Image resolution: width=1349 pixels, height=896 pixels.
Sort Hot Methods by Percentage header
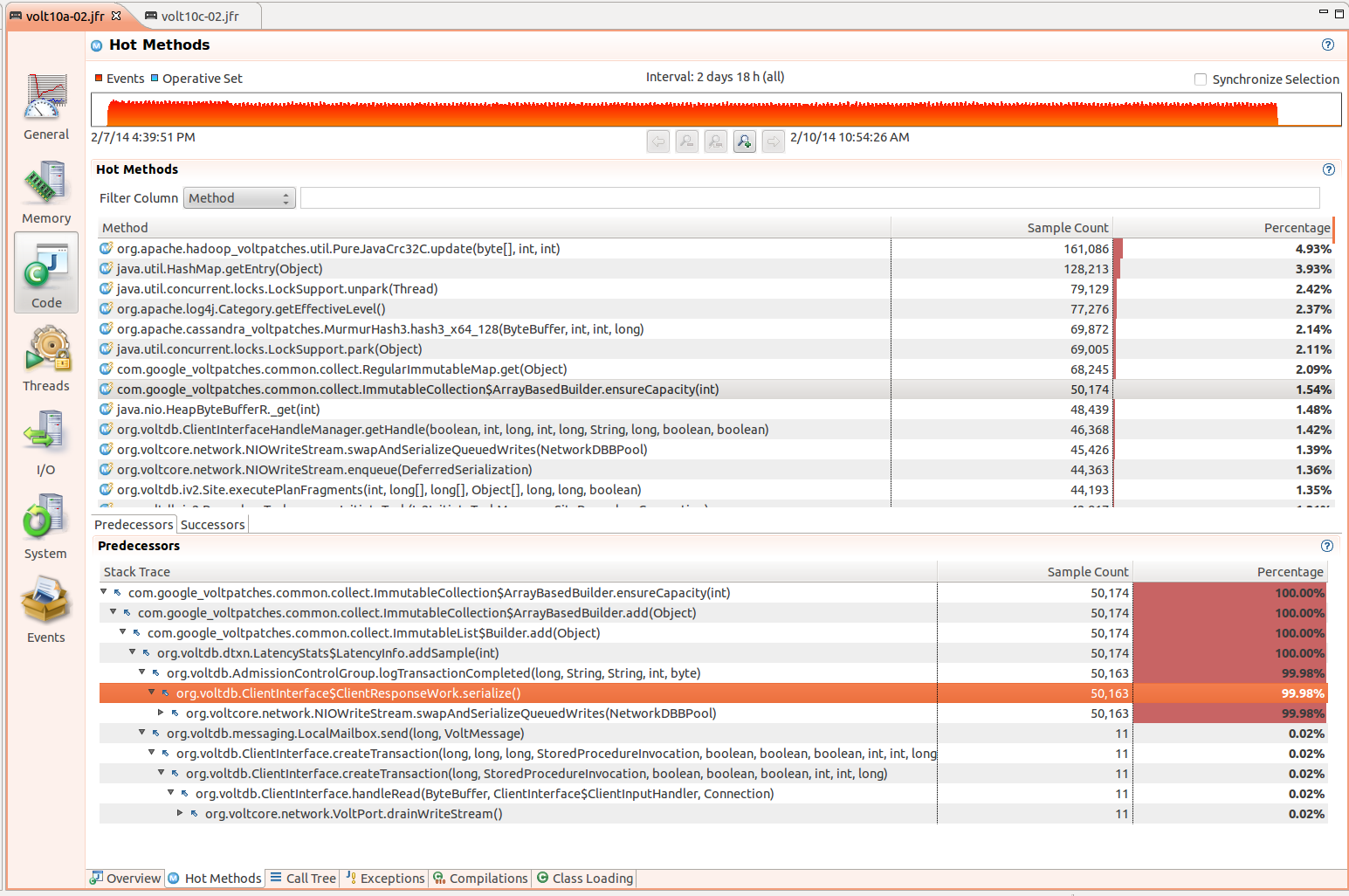coord(1224,228)
